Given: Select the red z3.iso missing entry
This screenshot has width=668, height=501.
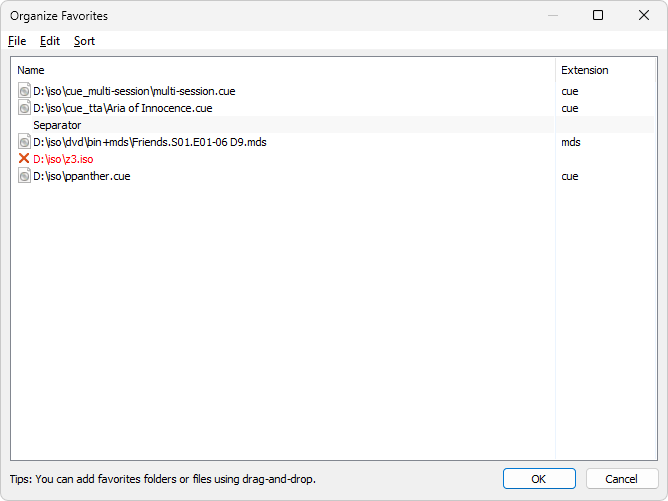Looking at the screenshot, I should (x=63, y=159).
